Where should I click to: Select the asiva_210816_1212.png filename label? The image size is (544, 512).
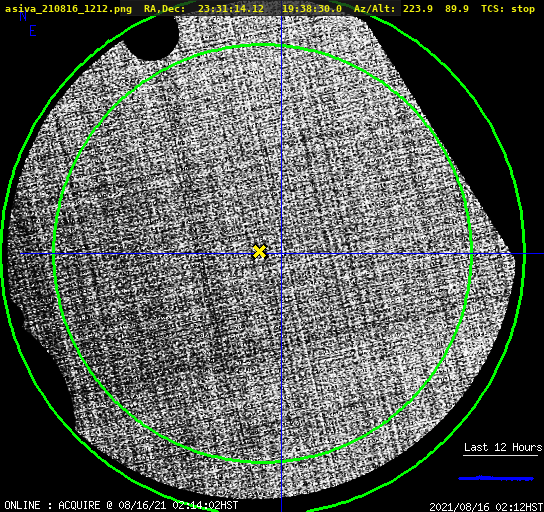[68, 9]
